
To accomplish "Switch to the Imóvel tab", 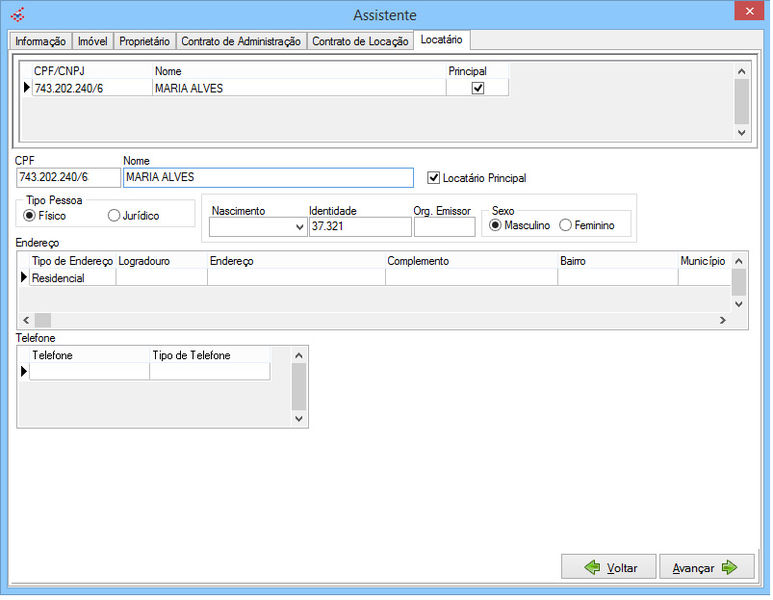I will pyautogui.click(x=92, y=41).
